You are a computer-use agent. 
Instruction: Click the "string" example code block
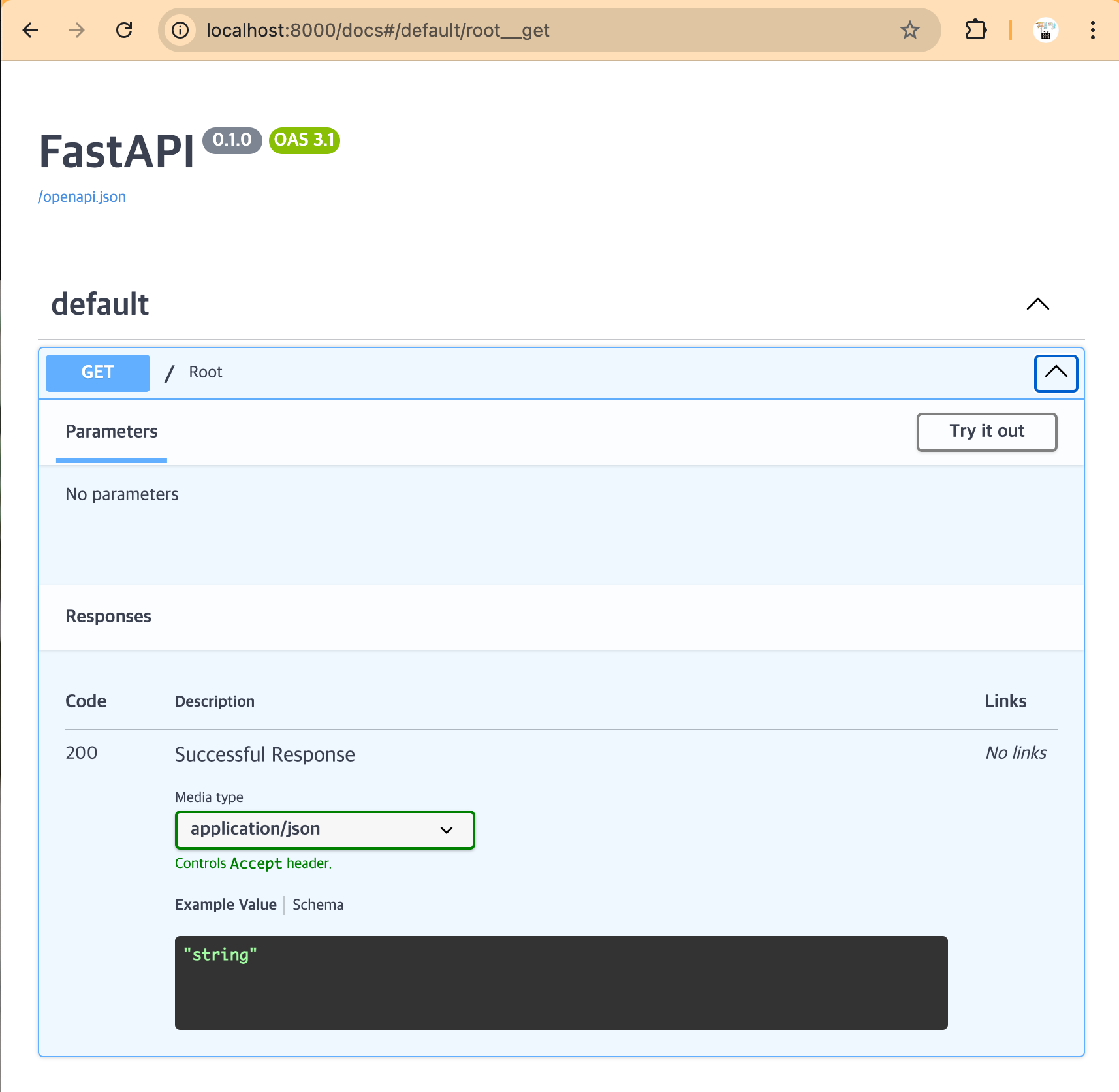click(x=561, y=982)
